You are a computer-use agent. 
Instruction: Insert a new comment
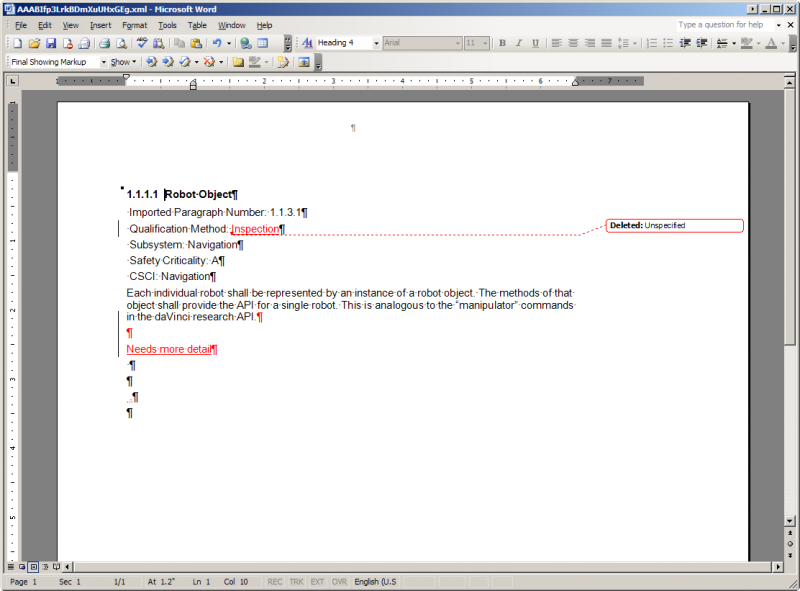pyautogui.click(x=238, y=62)
